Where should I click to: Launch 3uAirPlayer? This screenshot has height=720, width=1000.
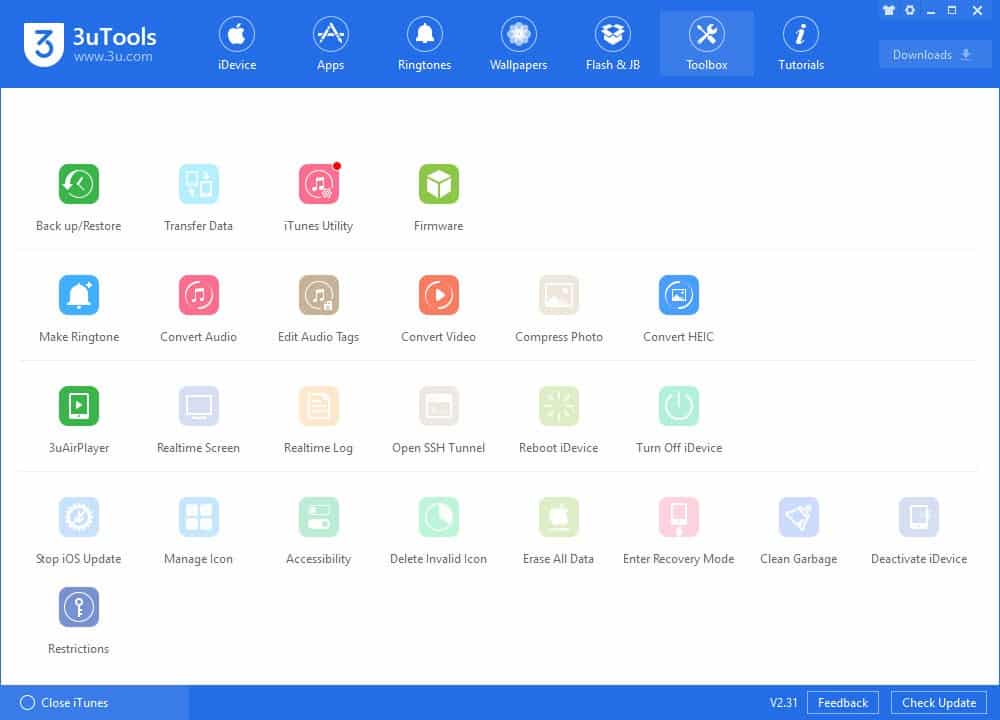(78, 407)
